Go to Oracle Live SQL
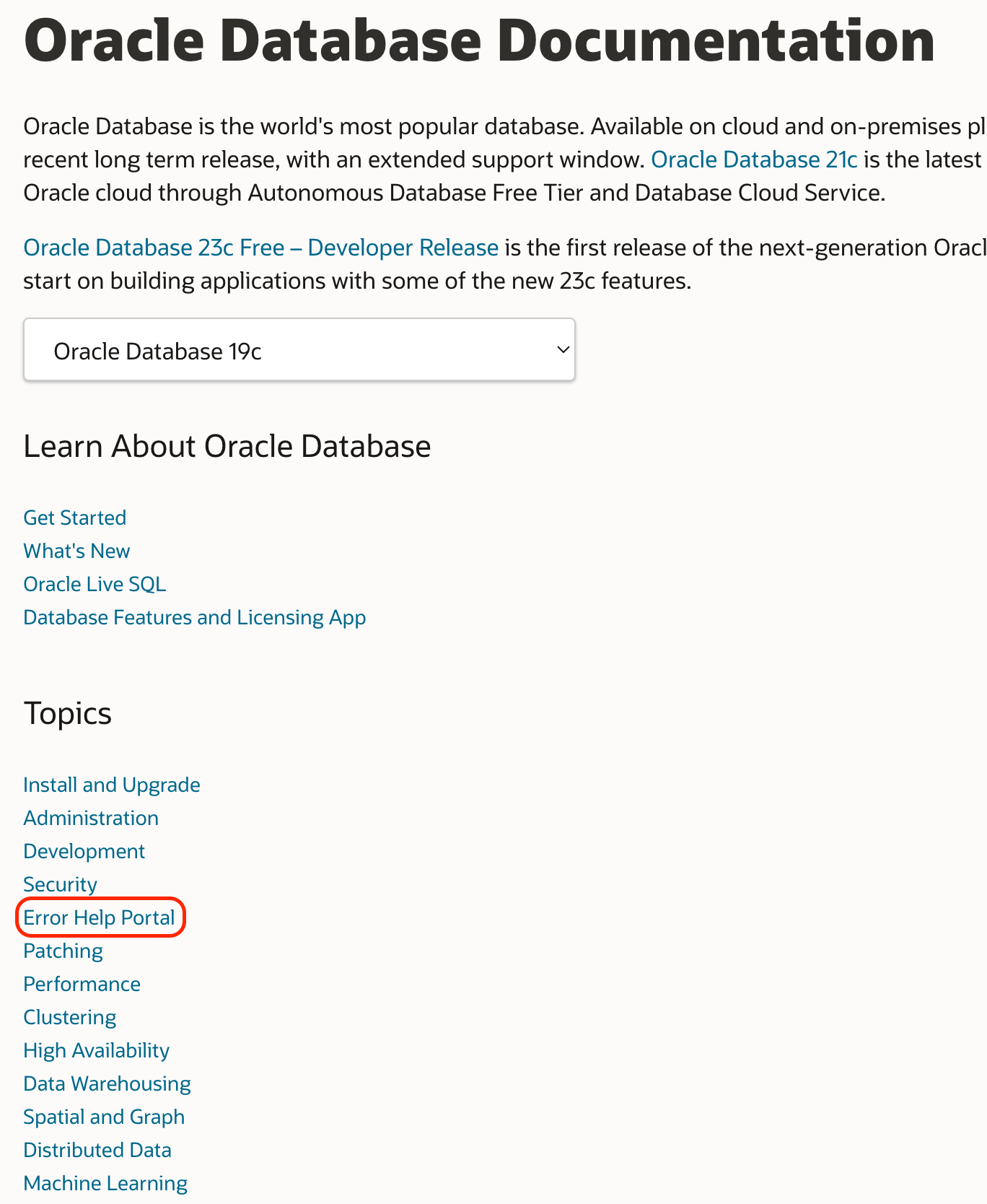Viewport: 987px width, 1204px height. 95,584
